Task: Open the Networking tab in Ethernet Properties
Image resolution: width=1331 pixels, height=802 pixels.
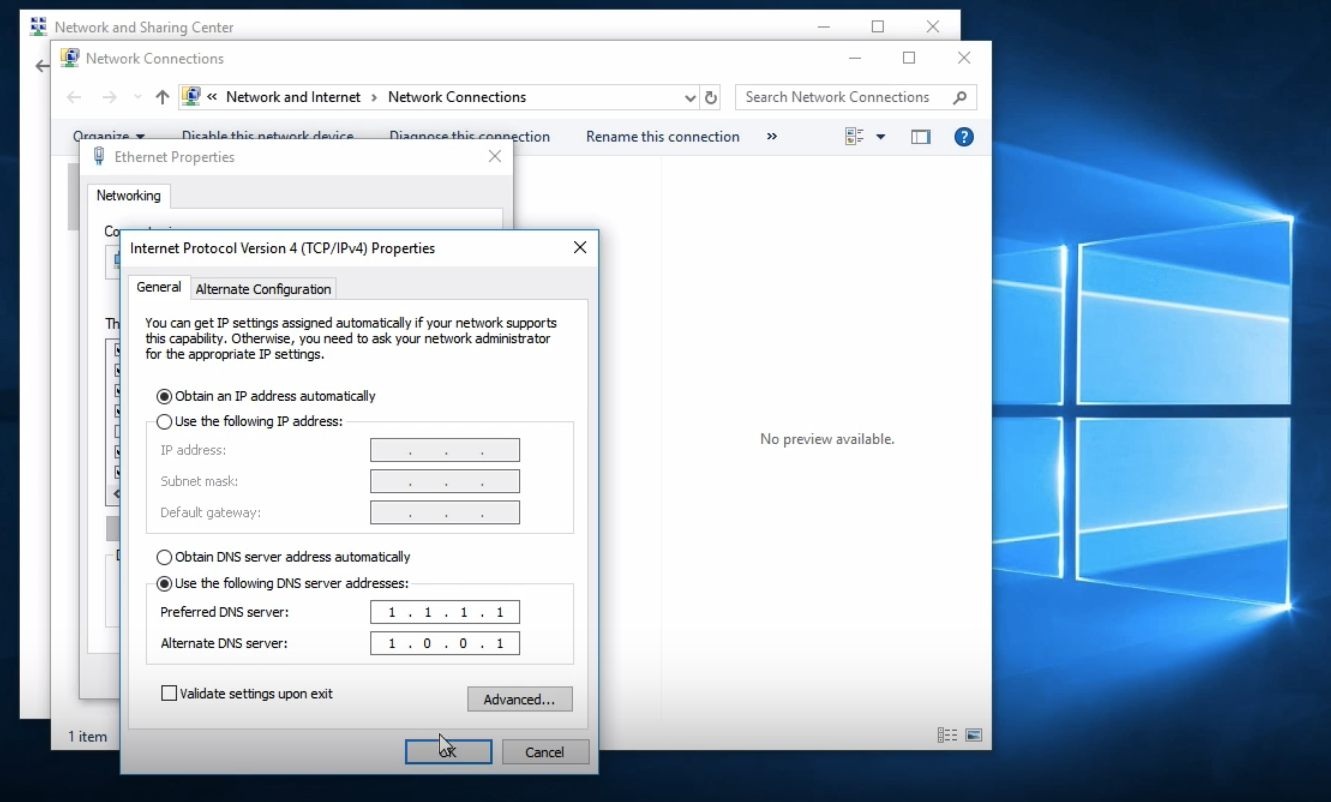Action: click(x=128, y=195)
